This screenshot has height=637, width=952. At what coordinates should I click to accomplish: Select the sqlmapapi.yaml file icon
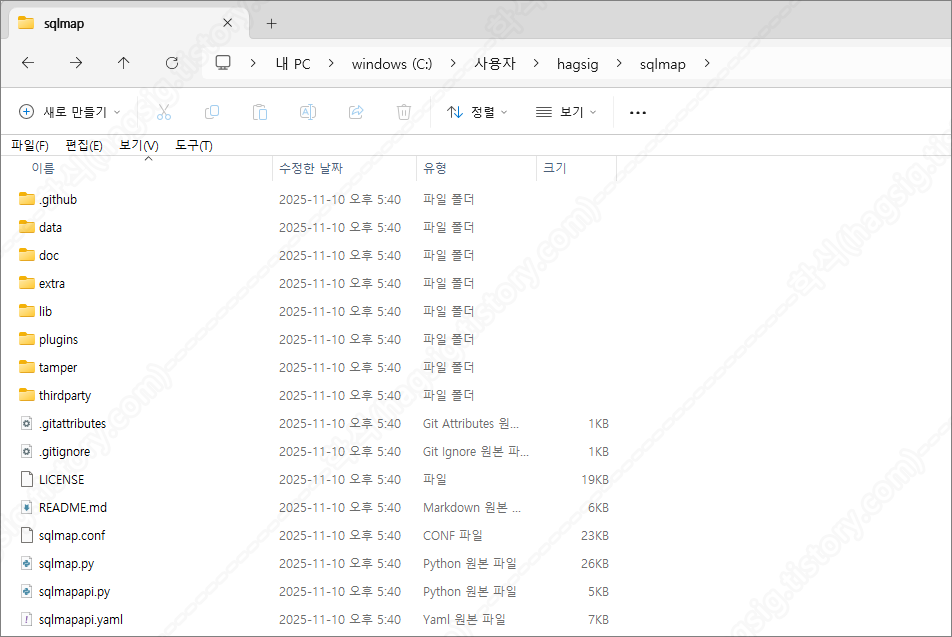27,619
